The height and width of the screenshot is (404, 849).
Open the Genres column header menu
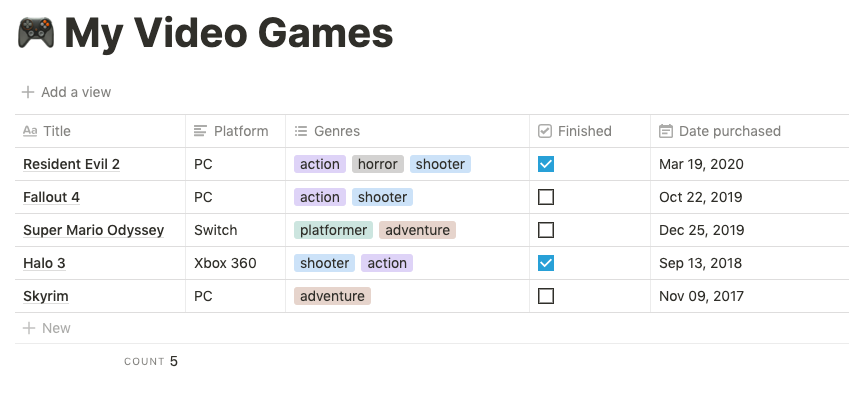tap(407, 131)
